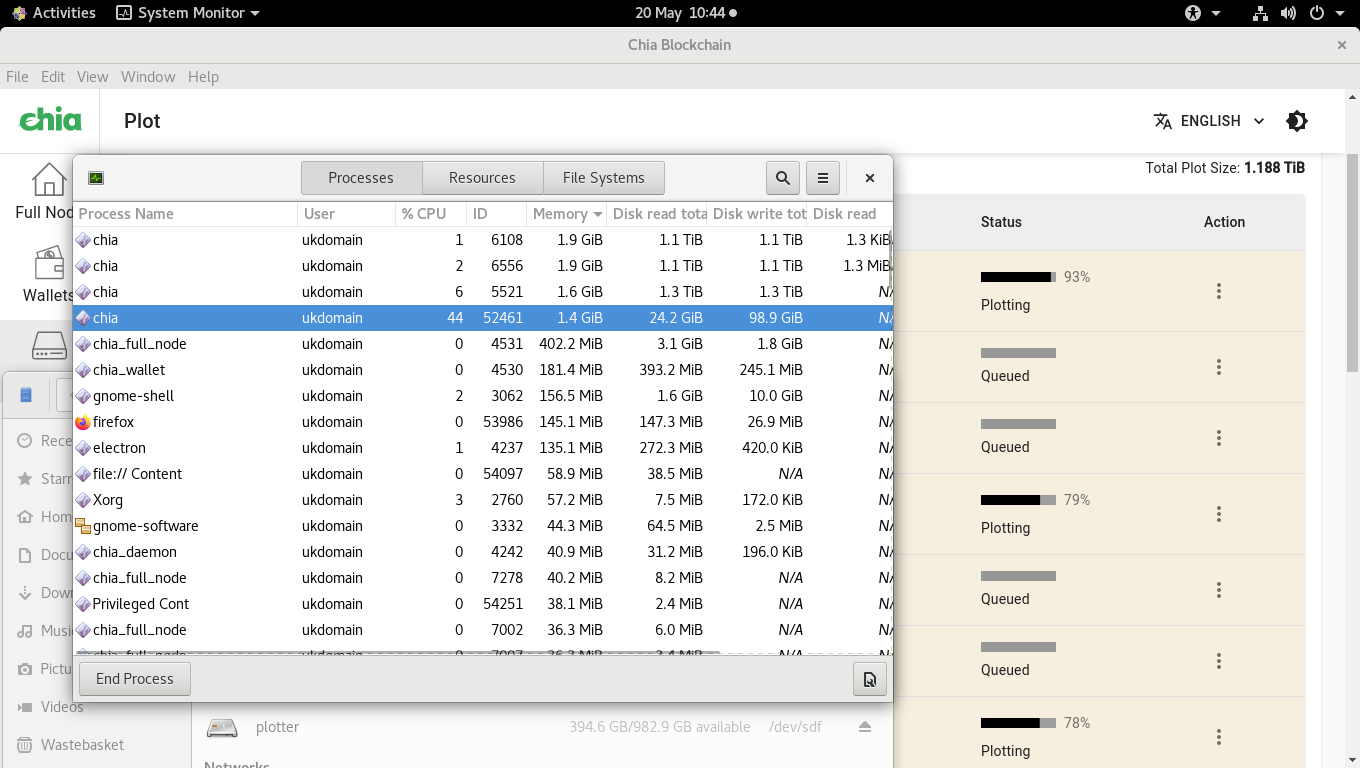The image size is (1360, 768).
Task: Sort processes by Memory column
Action: click(x=567, y=214)
